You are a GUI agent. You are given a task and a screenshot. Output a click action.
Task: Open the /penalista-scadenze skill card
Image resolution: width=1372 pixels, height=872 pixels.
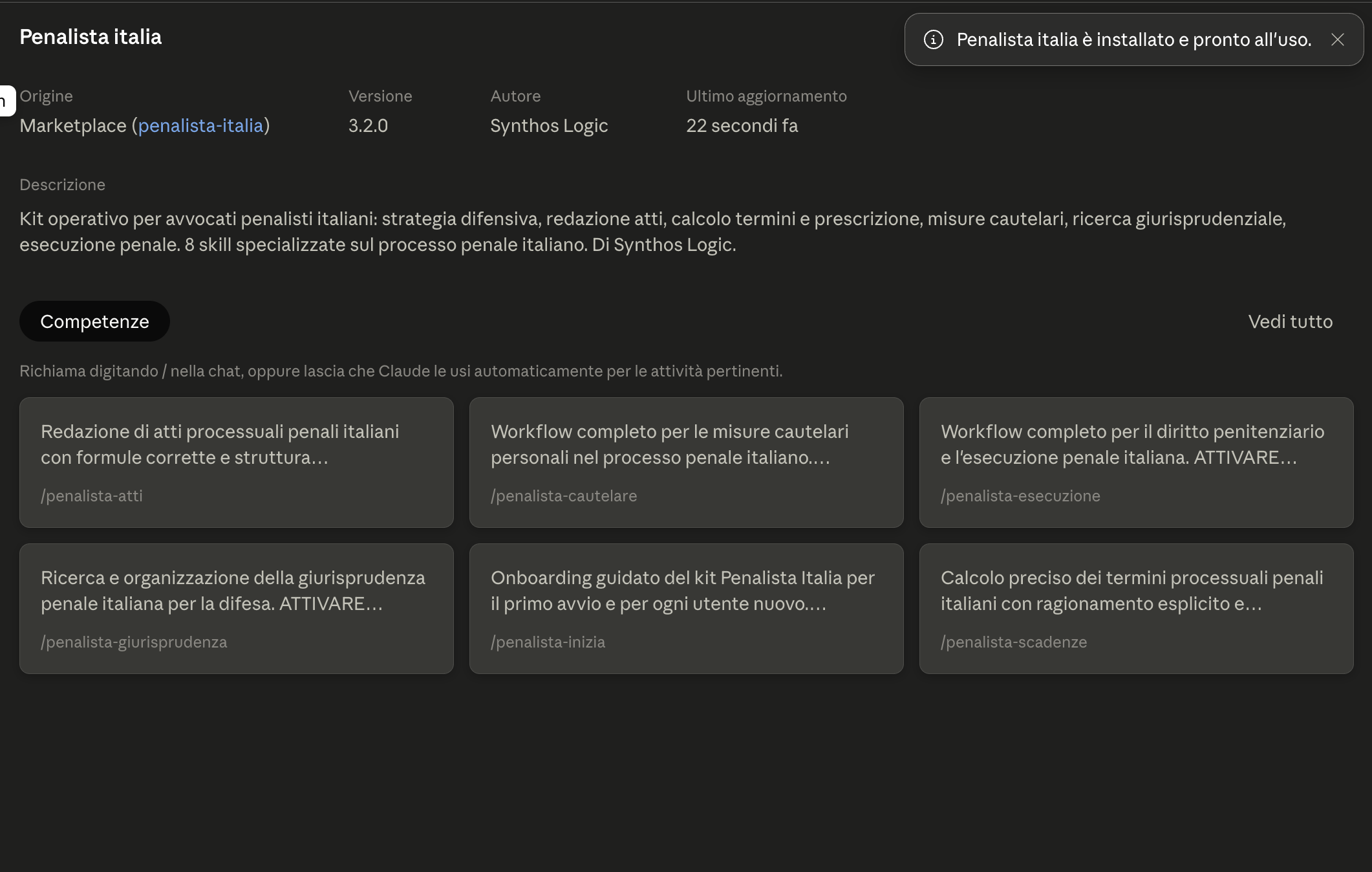pyautogui.click(x=1137, y=609)
